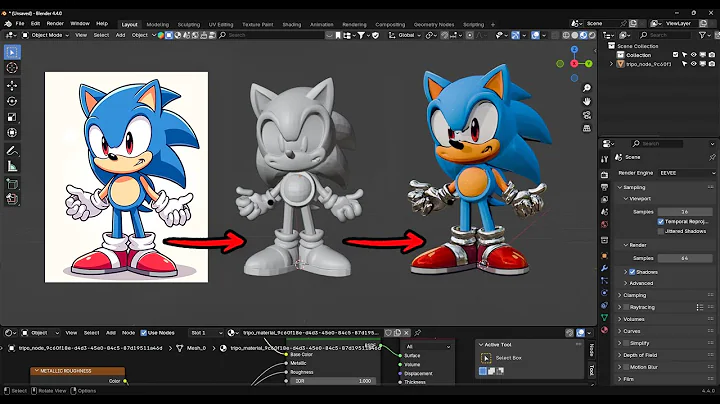Screen dimensions: 720x404
Task: Toggle the Use Nodes checkbox
Action: point(144,333)
